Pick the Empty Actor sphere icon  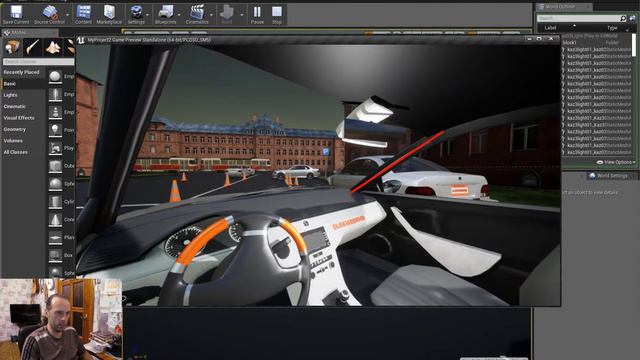pyautogui.click(x=55, y=76)
